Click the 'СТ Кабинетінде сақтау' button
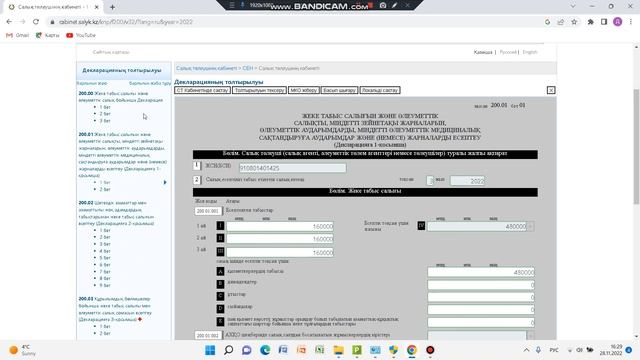 click(202, 90)
